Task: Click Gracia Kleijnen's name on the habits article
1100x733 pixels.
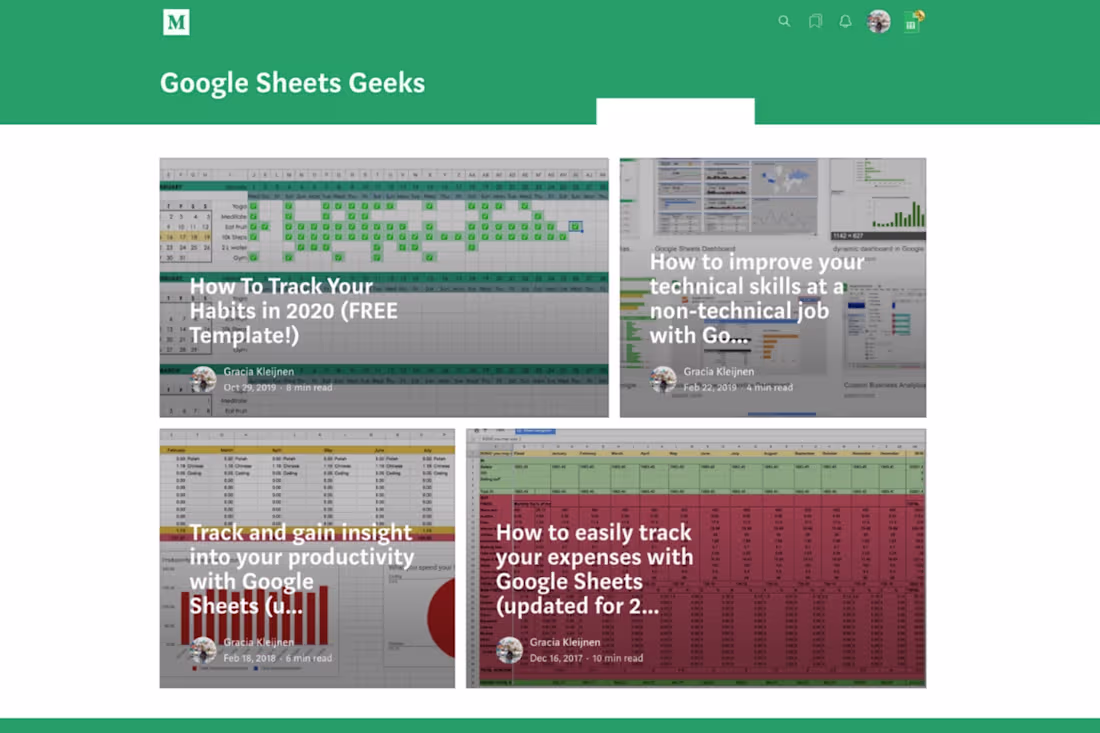Action: (258, 372)
